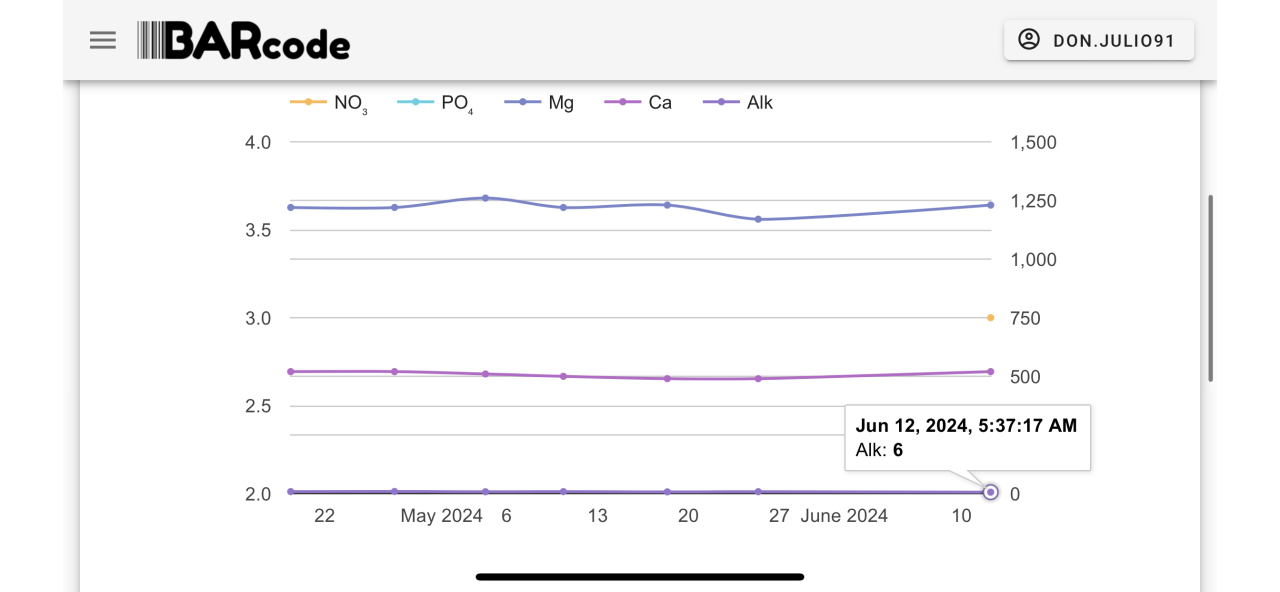Hide the Ca series via legend
The height and width of the screenshot is (592, 1280).
coord(647,102)
